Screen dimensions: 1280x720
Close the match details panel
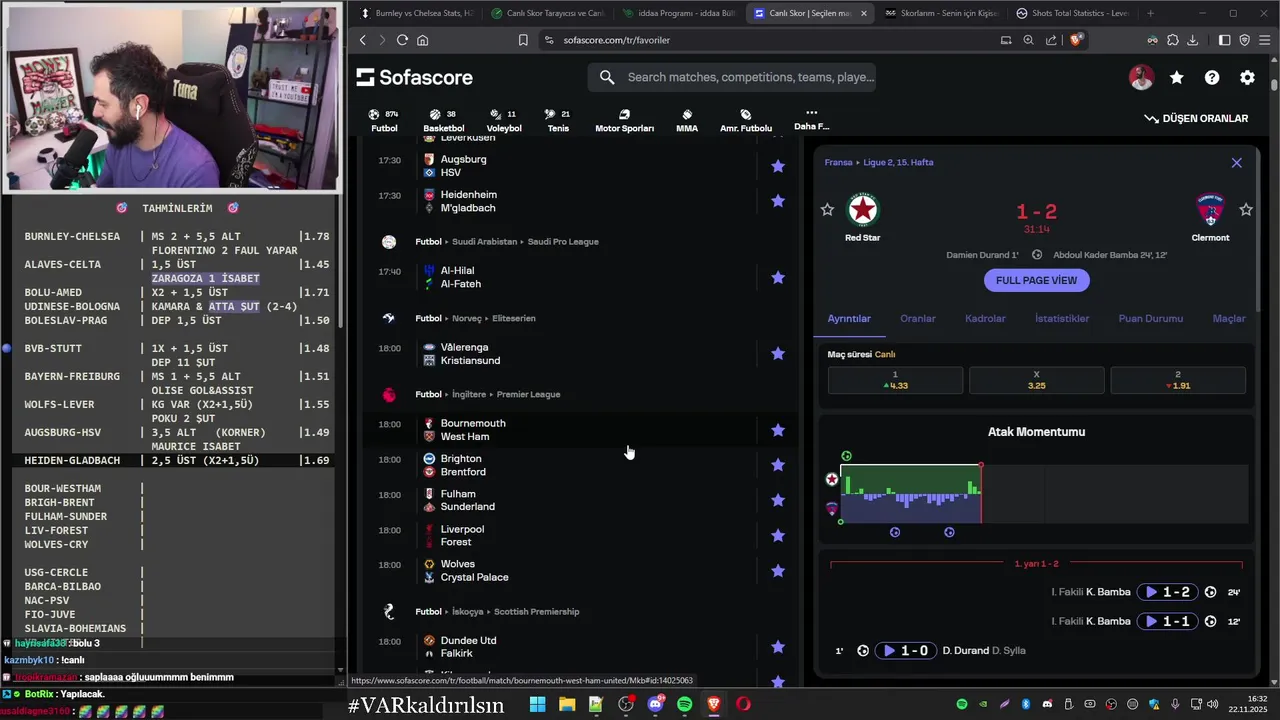[1236, 162]
